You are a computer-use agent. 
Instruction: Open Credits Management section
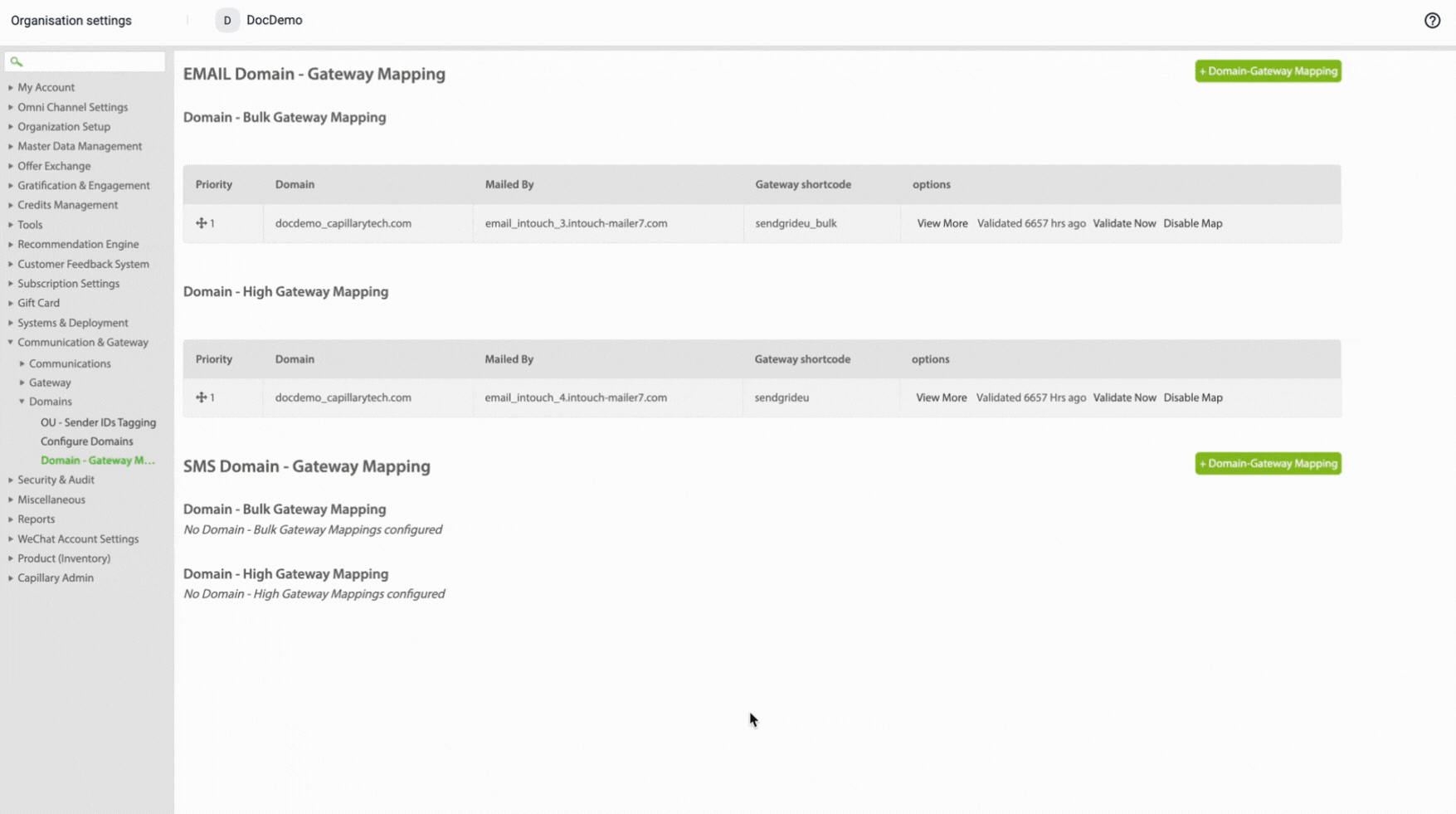(67, 205)
